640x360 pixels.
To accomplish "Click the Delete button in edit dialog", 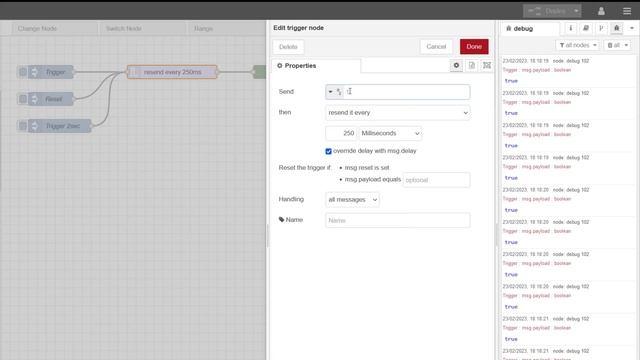I will (x=288, y=47).
